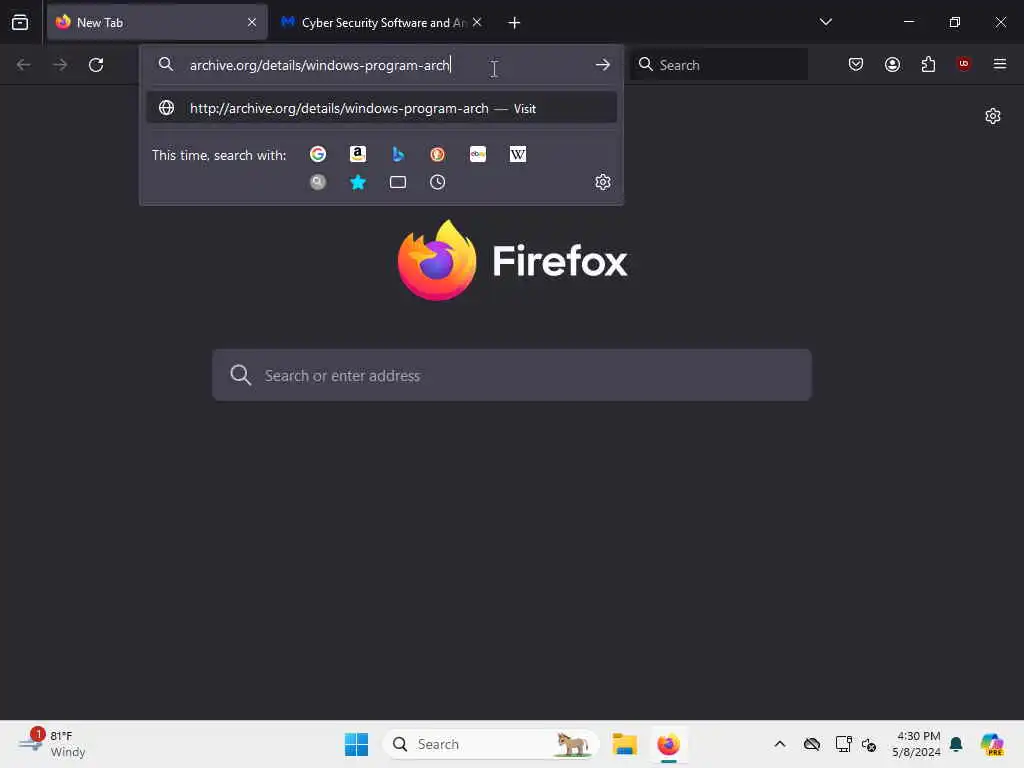
Task: Click the display network tray icon
Action: tap(843, 744)
